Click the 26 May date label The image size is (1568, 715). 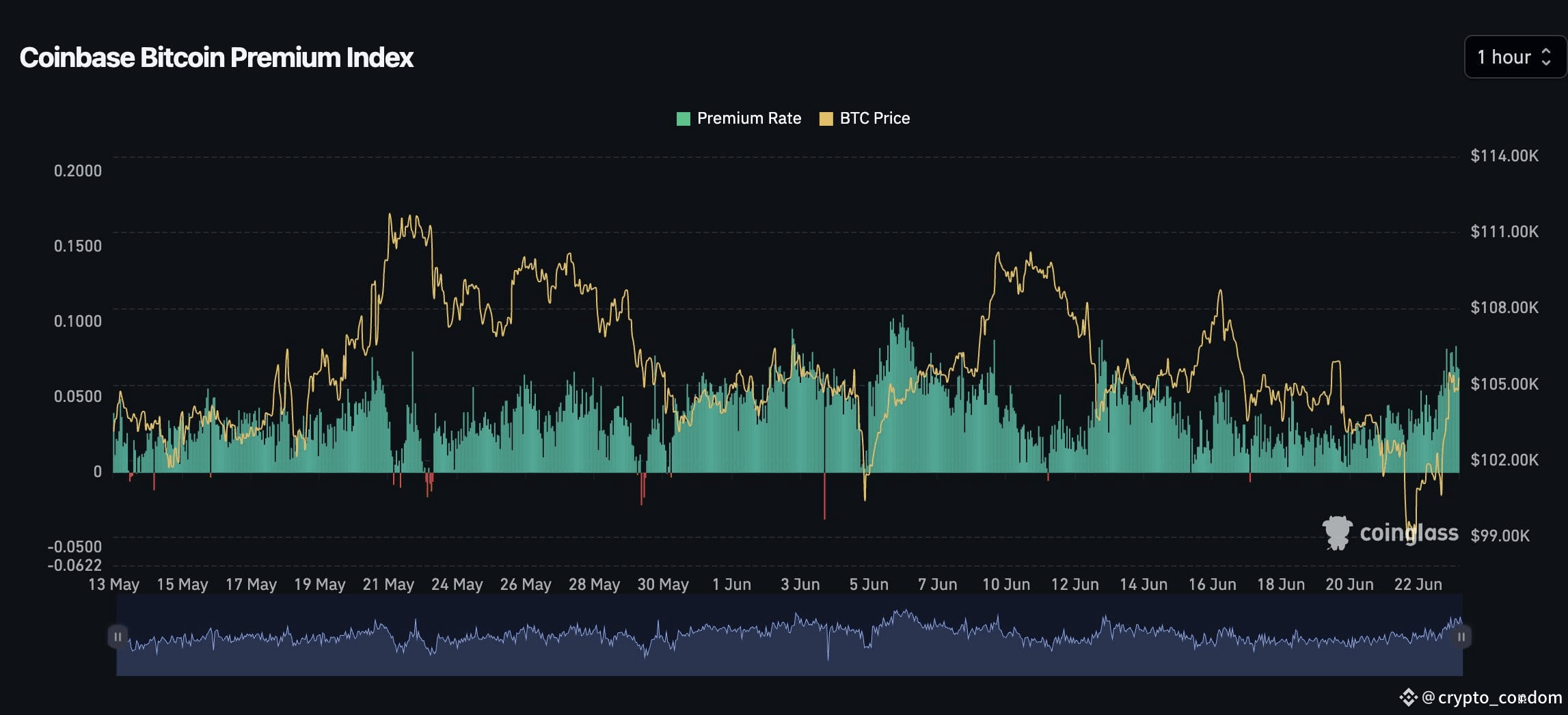pos(526,584)
